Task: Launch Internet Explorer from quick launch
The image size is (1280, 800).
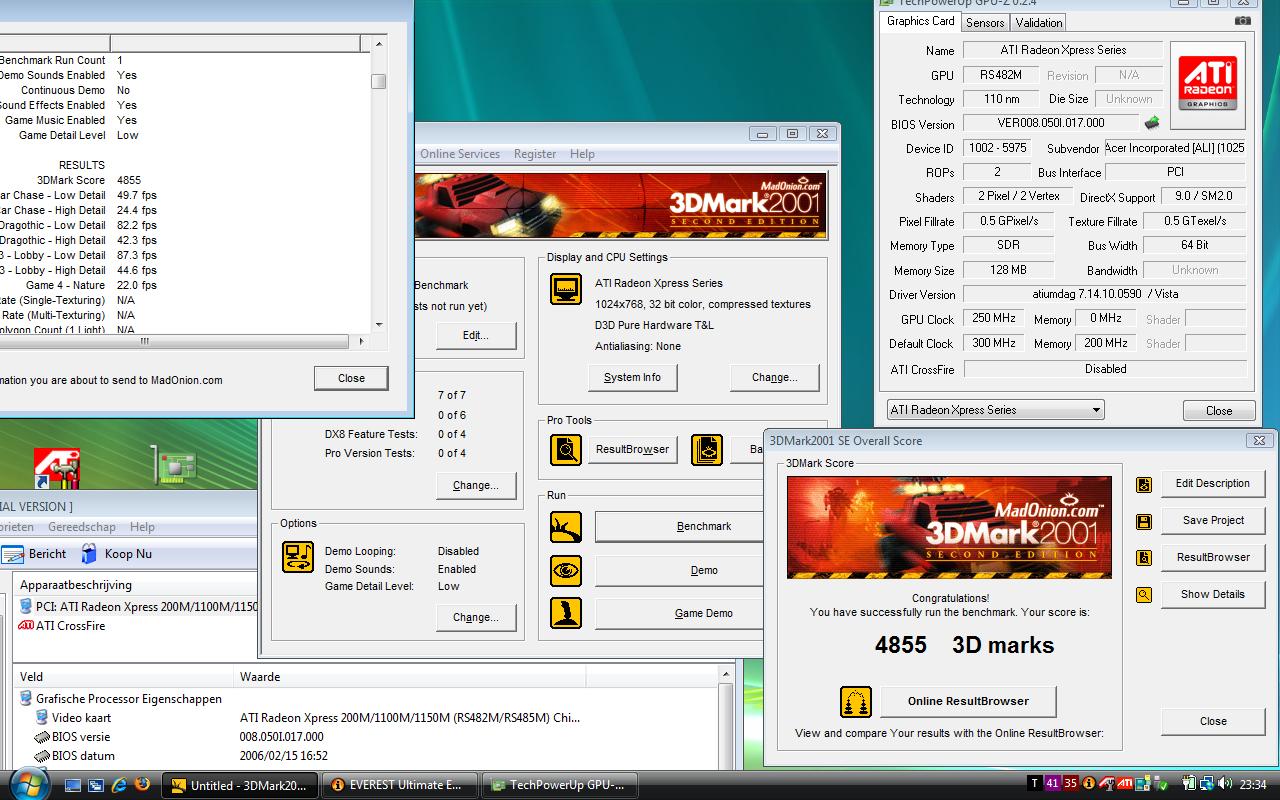Action: click(119, 785)
